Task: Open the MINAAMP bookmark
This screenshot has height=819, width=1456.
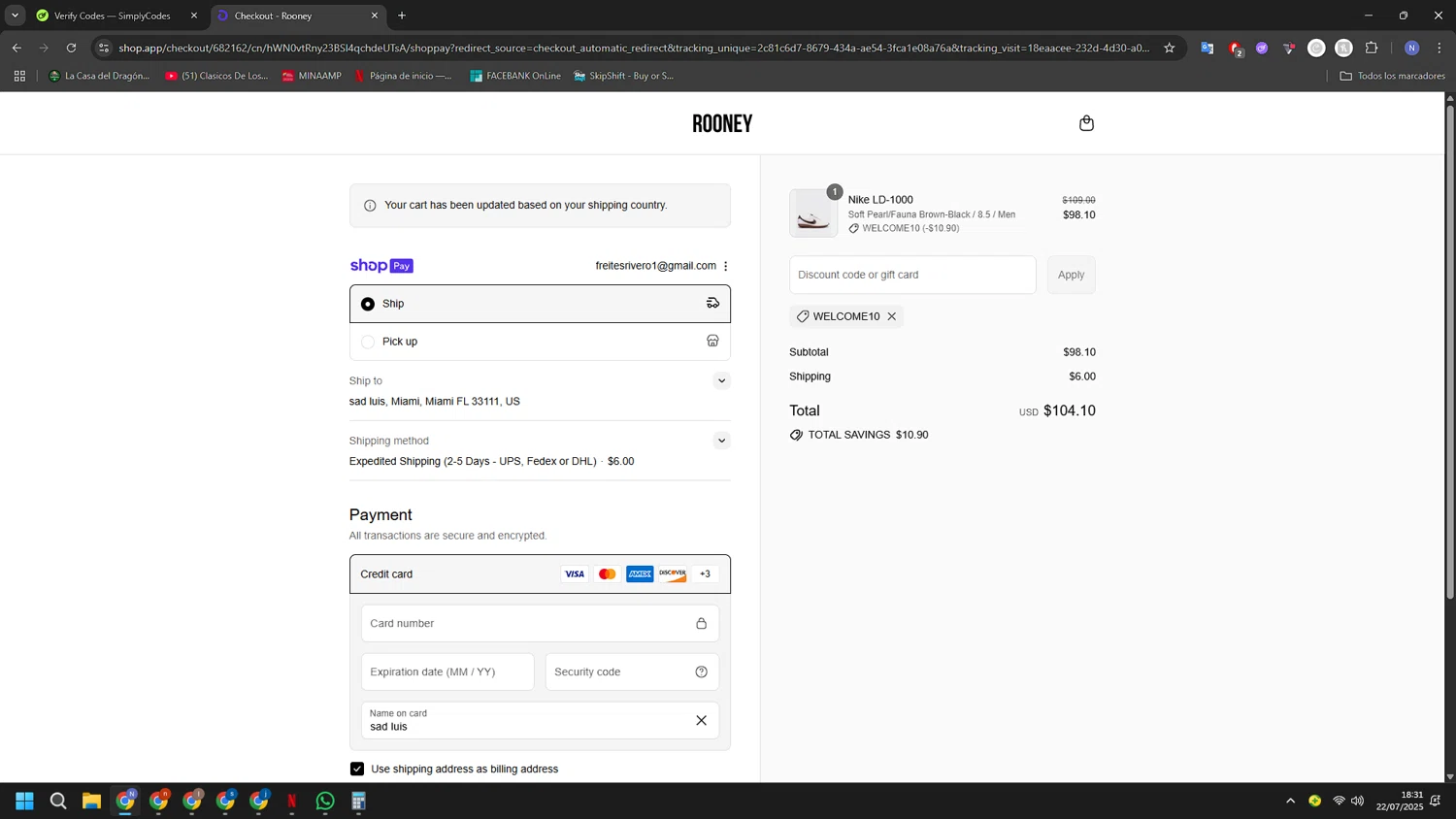Action: (x=312, y=76)
